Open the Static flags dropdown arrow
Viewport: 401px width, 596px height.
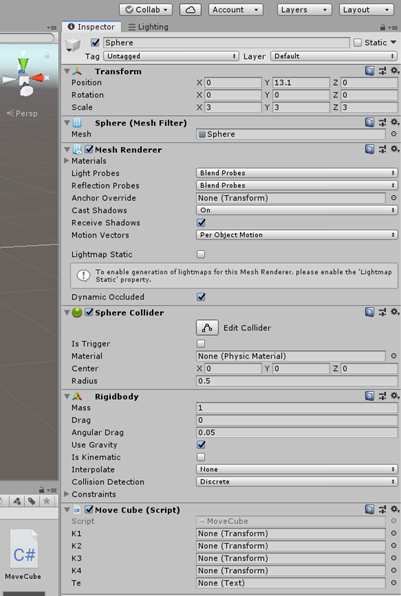pos(393,42)
